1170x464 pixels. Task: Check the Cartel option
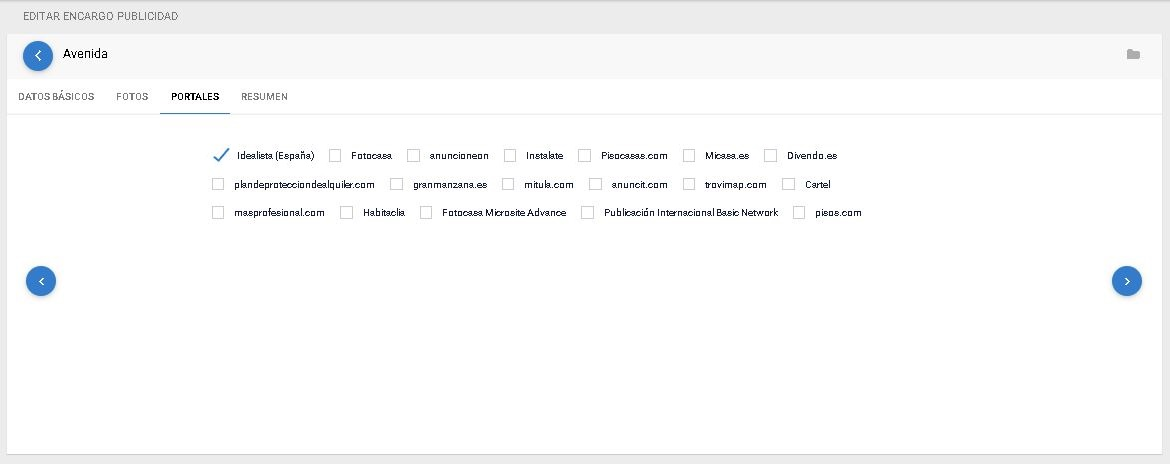pyautogui.click(x=789, y=184)
